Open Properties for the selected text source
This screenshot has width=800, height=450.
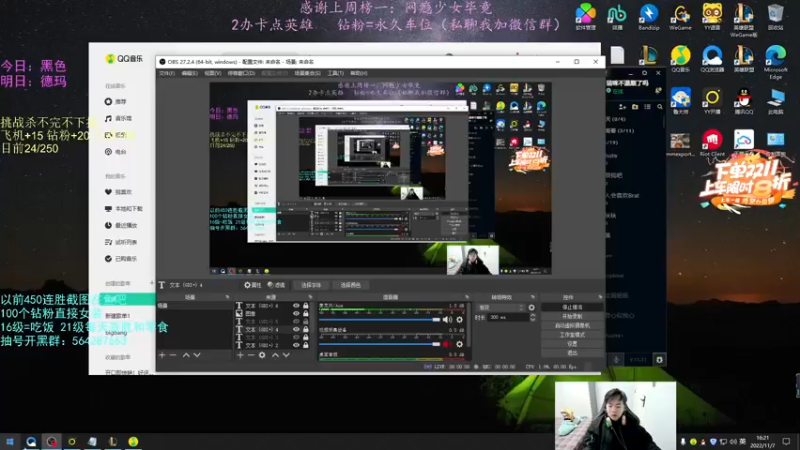click(253, 285)
